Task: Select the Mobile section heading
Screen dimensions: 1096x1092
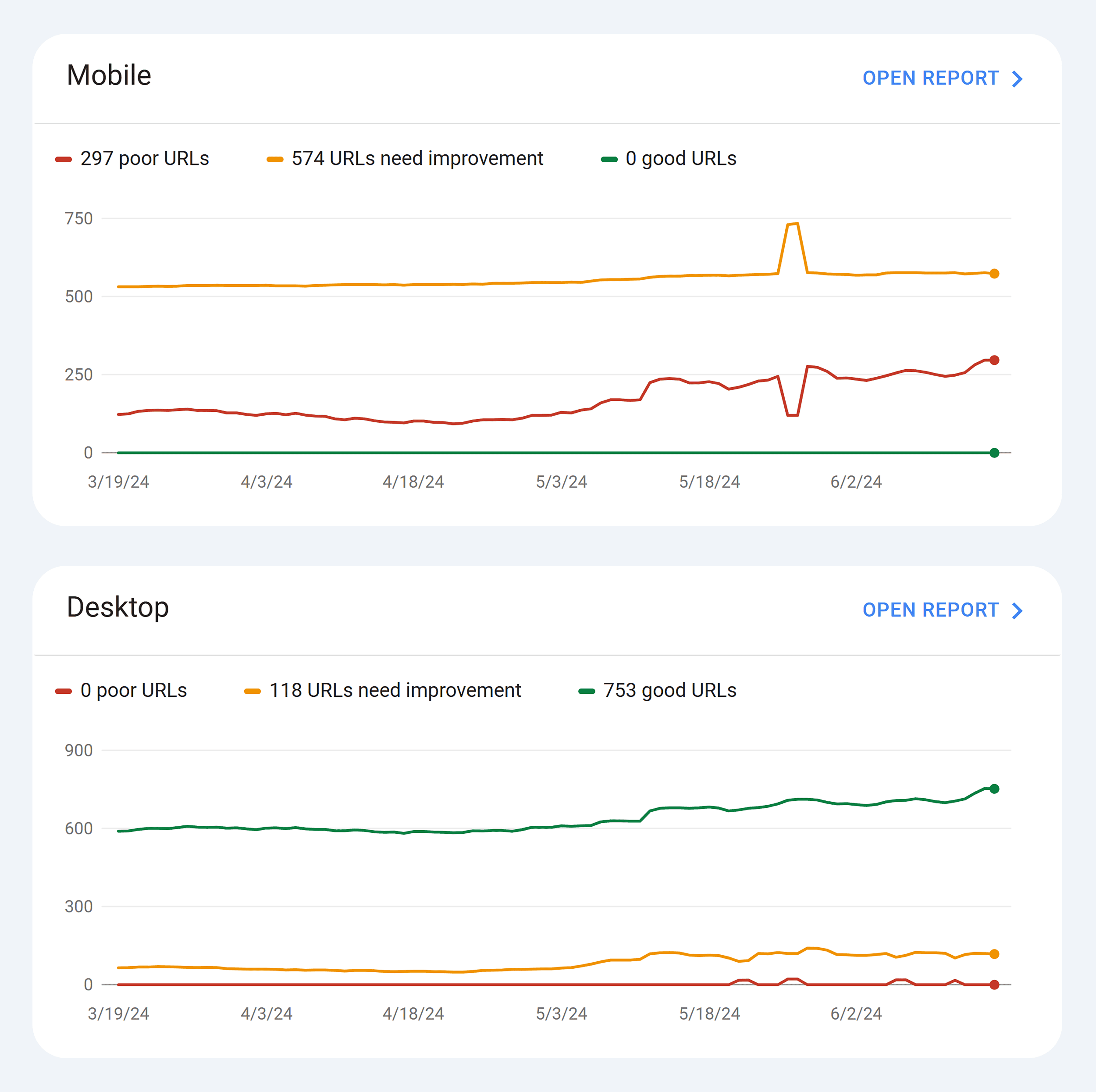Action: point(109,75)
